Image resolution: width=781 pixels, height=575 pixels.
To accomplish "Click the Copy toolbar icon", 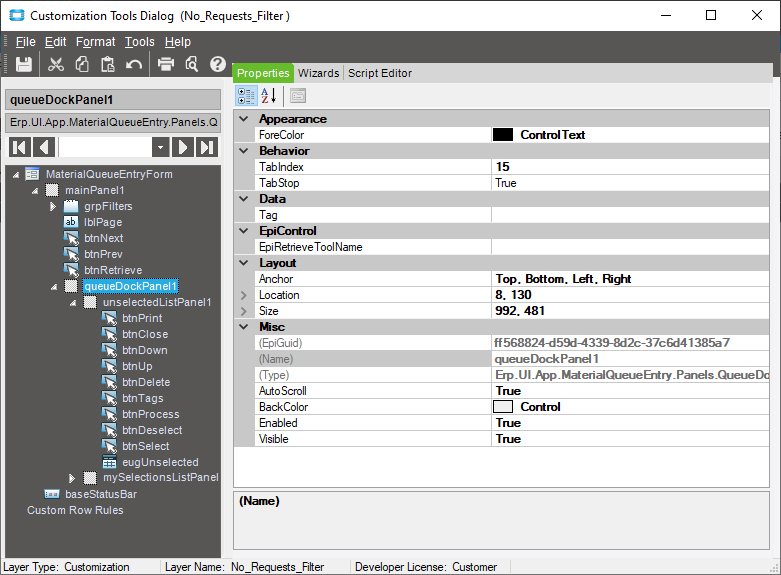I will tap(82, 64).
